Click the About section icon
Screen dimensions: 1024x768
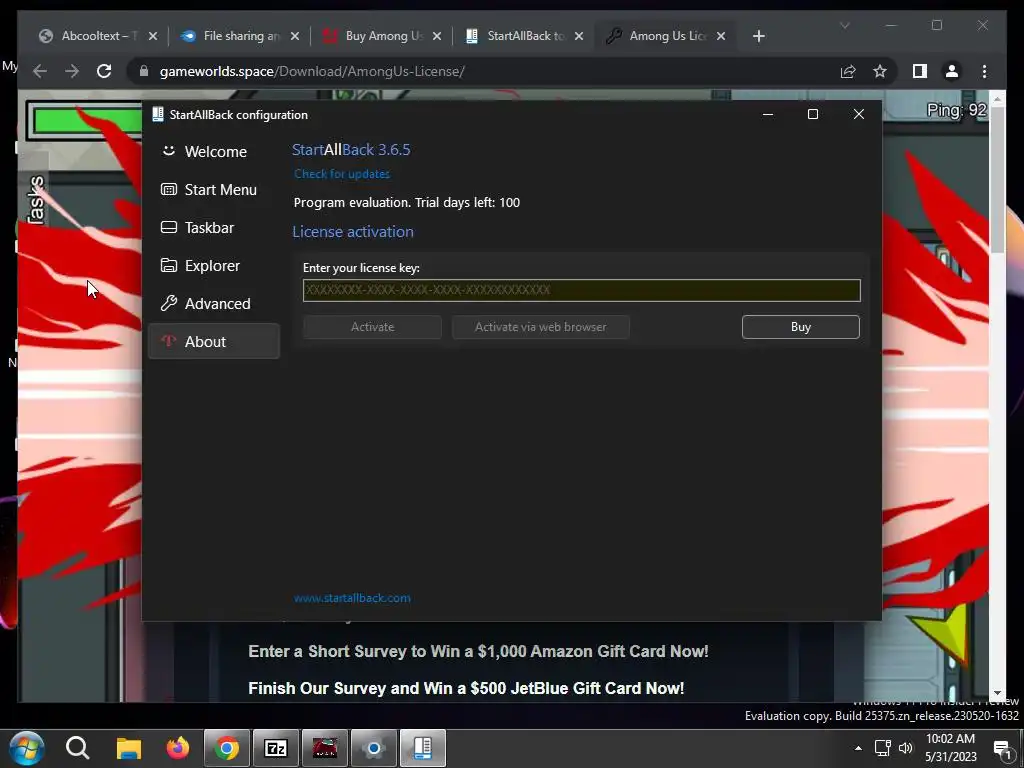click(168, 341)
